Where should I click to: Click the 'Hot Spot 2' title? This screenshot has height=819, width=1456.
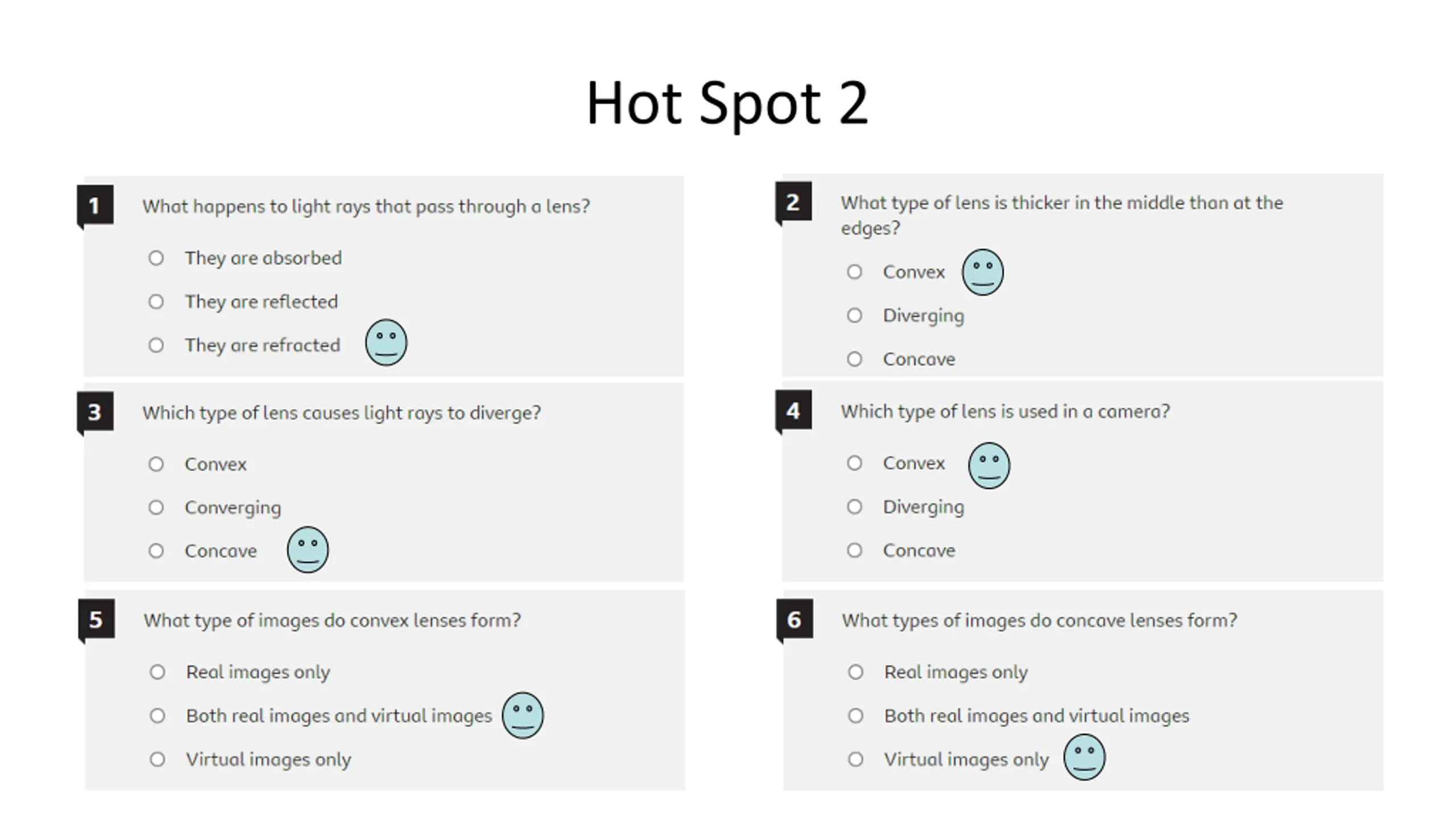coord(727,104)
